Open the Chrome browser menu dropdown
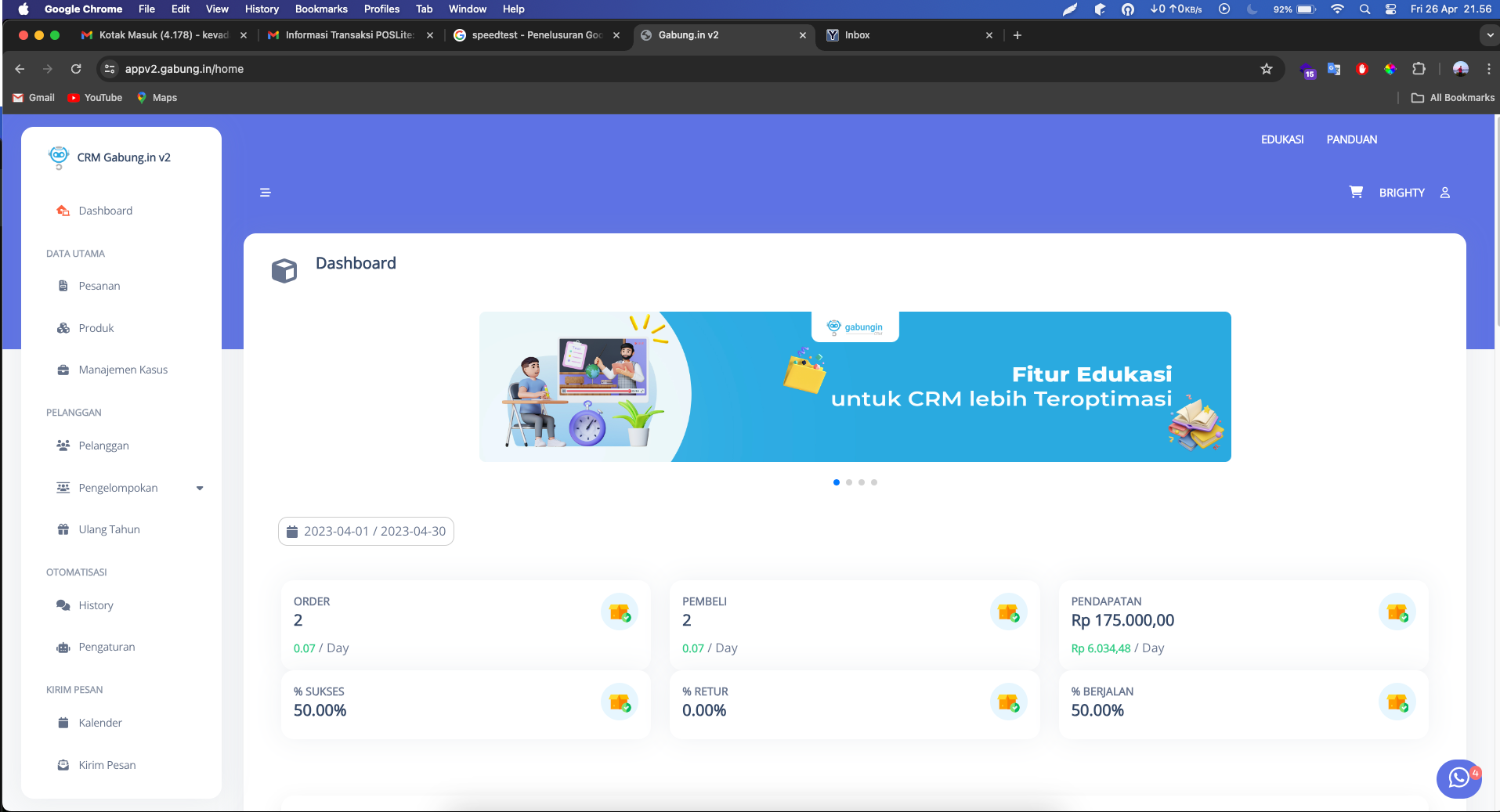This screenshot has width=1500, height=812. click(1488, 69)
